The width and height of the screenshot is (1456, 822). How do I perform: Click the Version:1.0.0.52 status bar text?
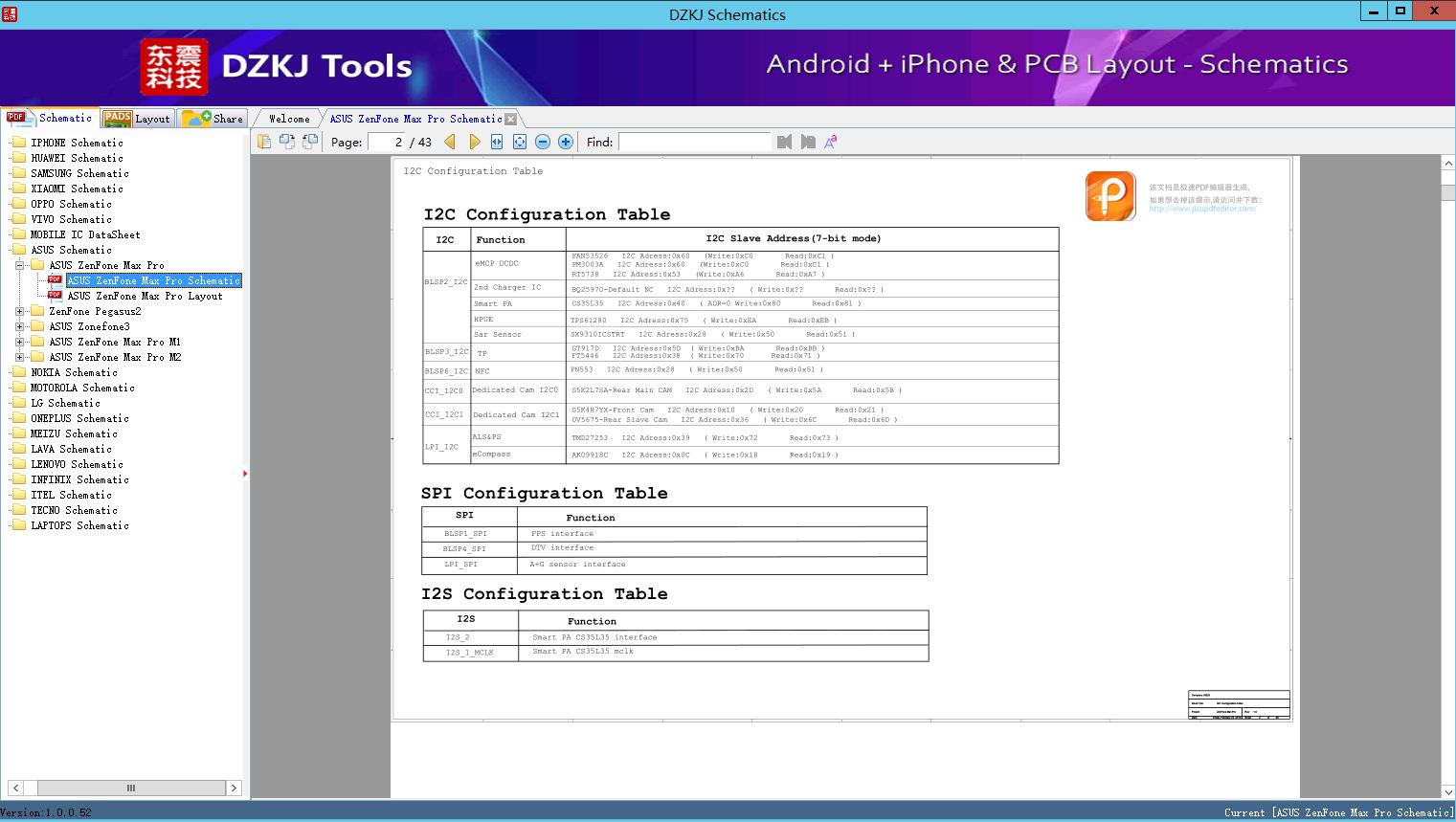[x=46, y=812]
